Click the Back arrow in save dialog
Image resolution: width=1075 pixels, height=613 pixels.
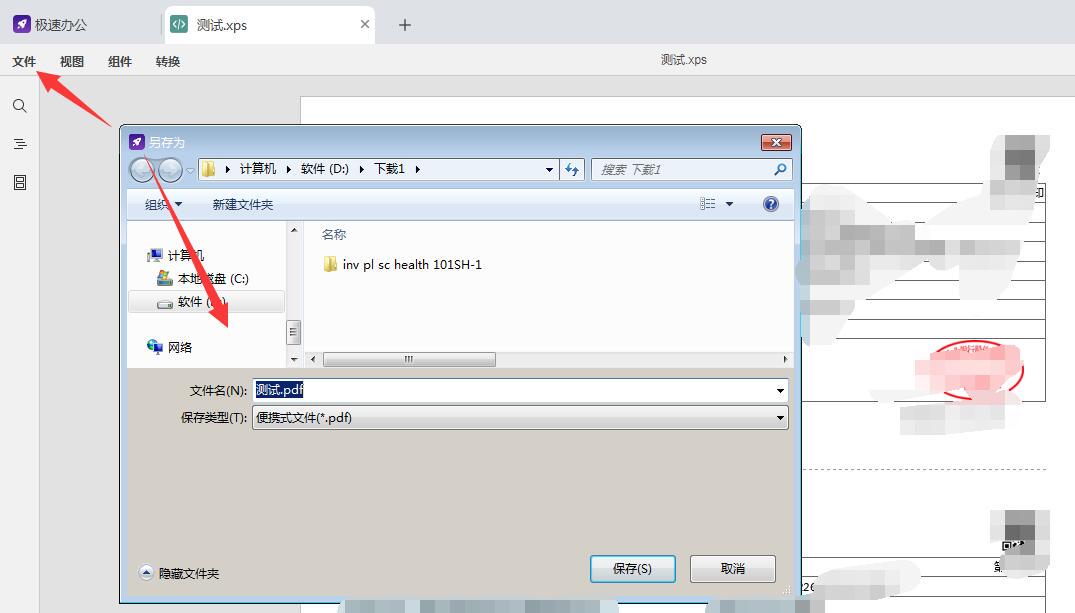[142, 169]
